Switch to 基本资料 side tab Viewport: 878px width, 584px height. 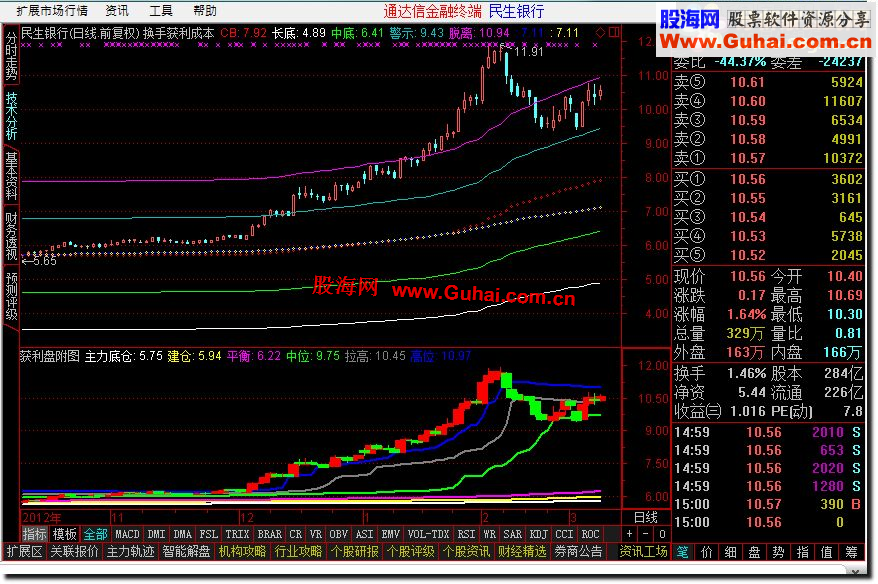(x=11, y=176)
